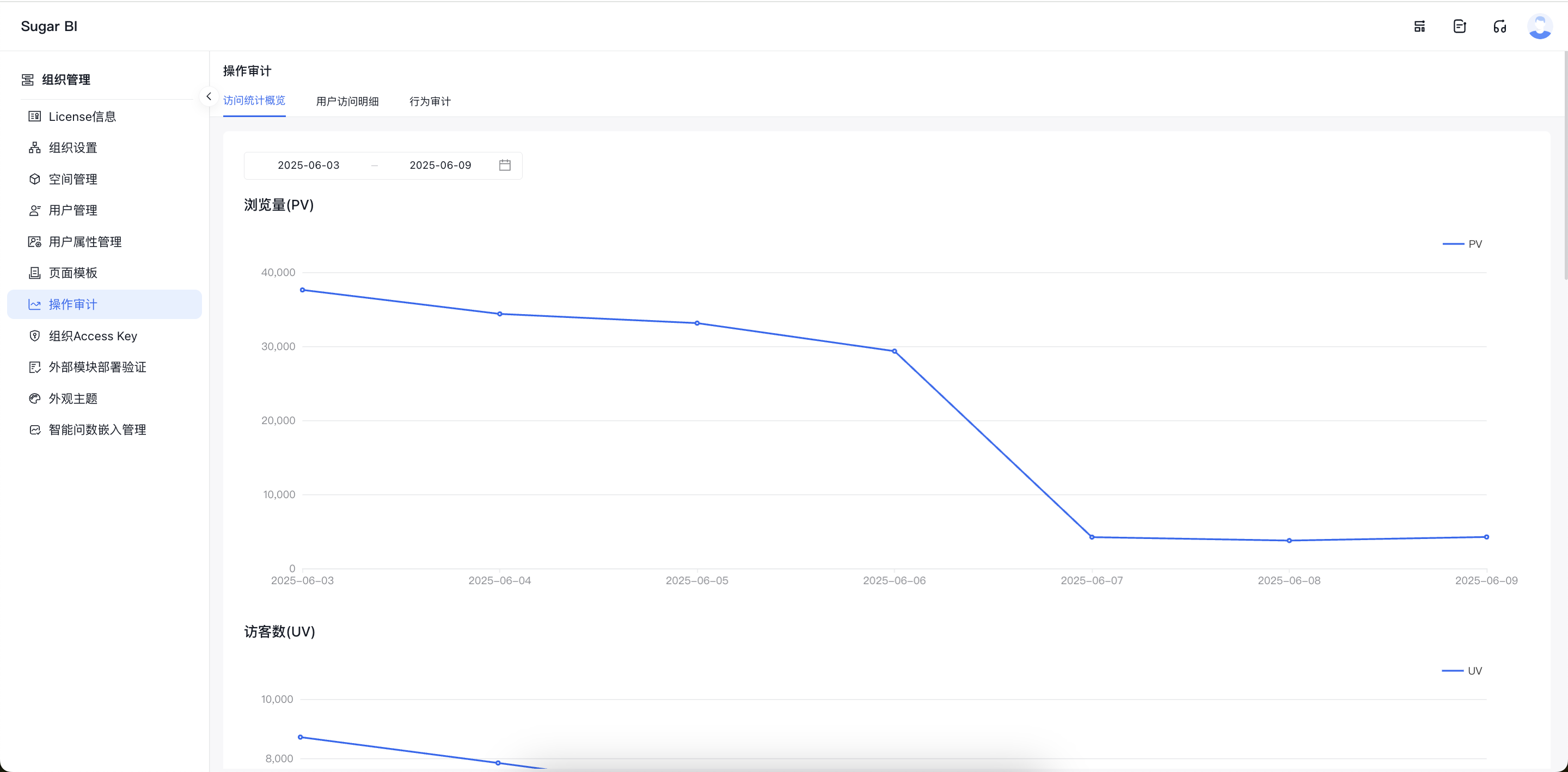
Task: Click the 操作审计 chart icon
Action: tap(35, 304)
